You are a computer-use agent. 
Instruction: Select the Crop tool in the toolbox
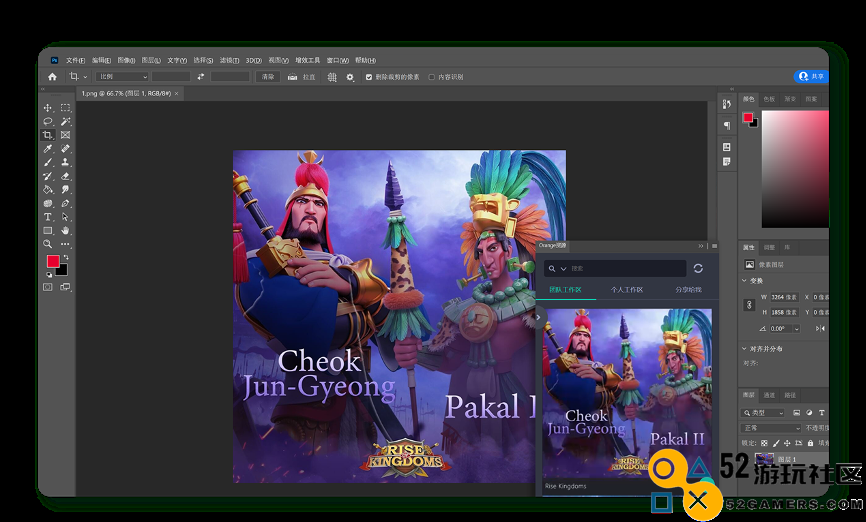(x=48, y=135)
